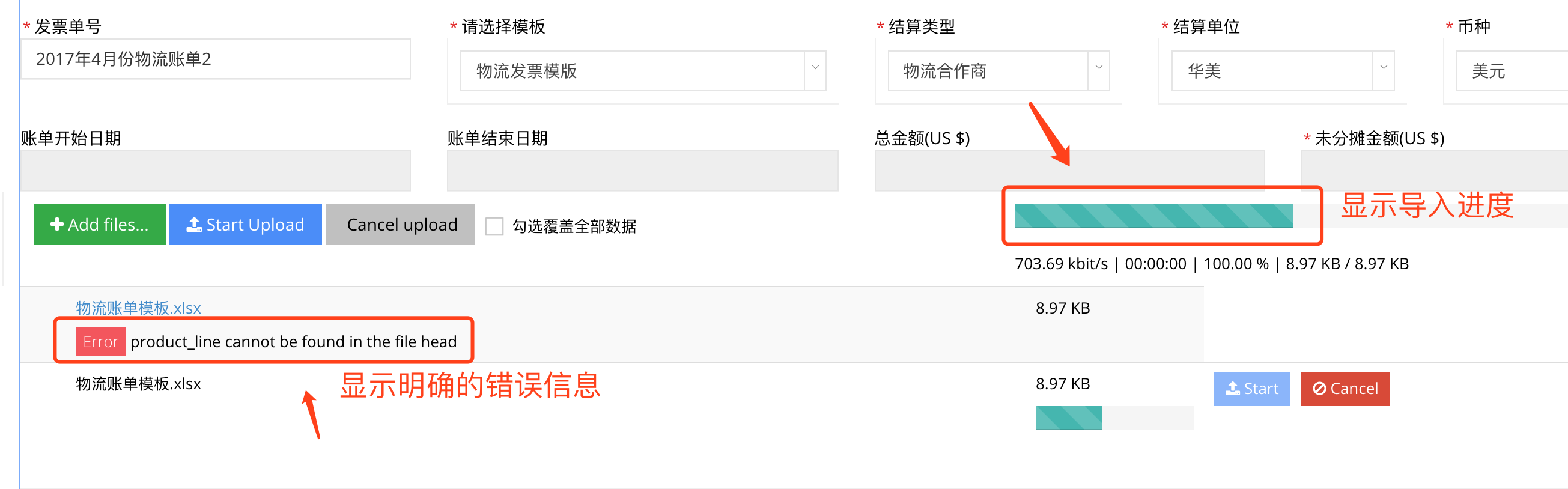Open the 物流账单模板.xlsx link
The image size is (1568, 489).
[138, 308]
